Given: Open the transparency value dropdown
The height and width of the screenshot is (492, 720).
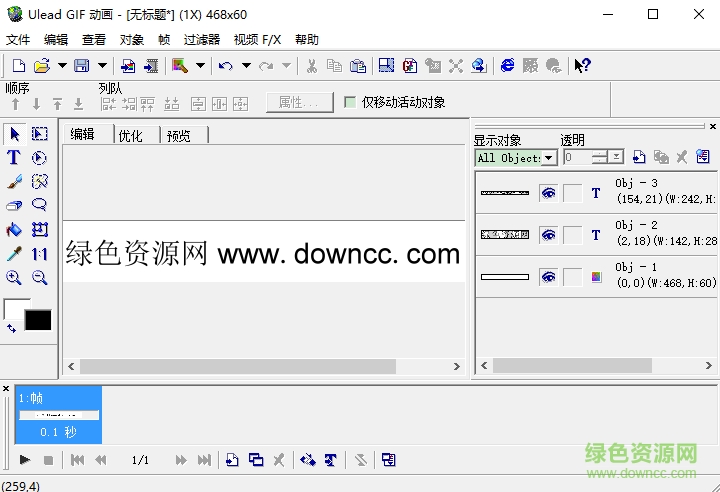Looking at the screenshot, I should pyautogui.click(x=616, y=158).
